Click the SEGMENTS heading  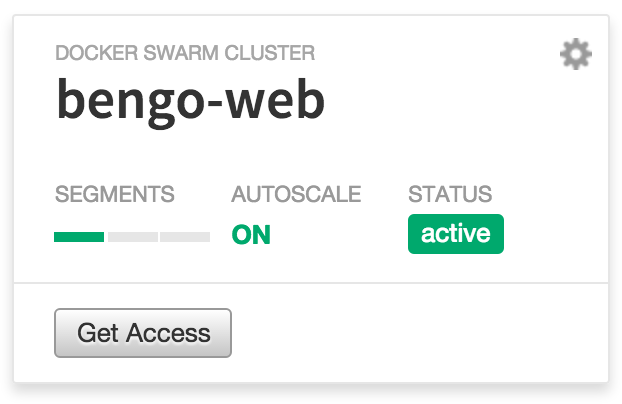coord(115,194)
